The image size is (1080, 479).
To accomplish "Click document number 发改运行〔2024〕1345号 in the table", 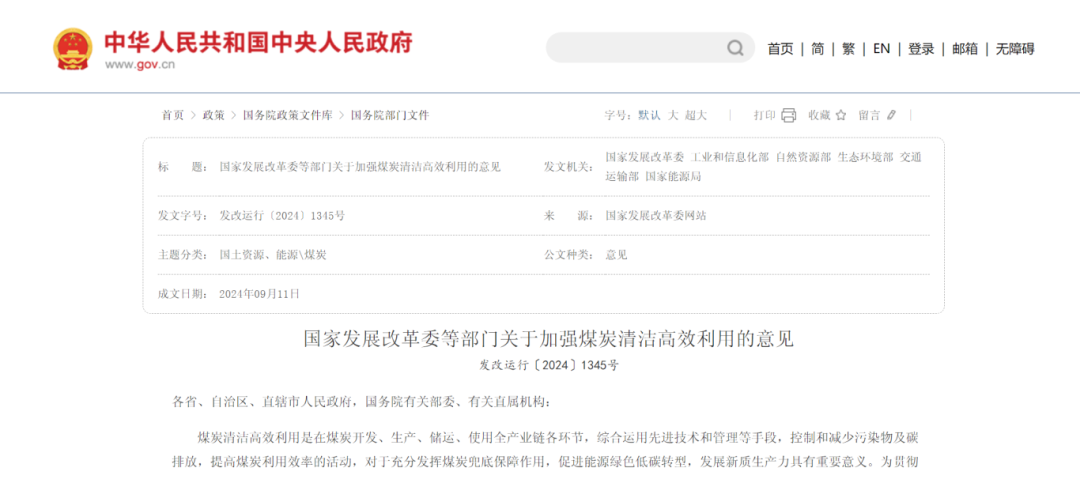I will tap(282, 216).
